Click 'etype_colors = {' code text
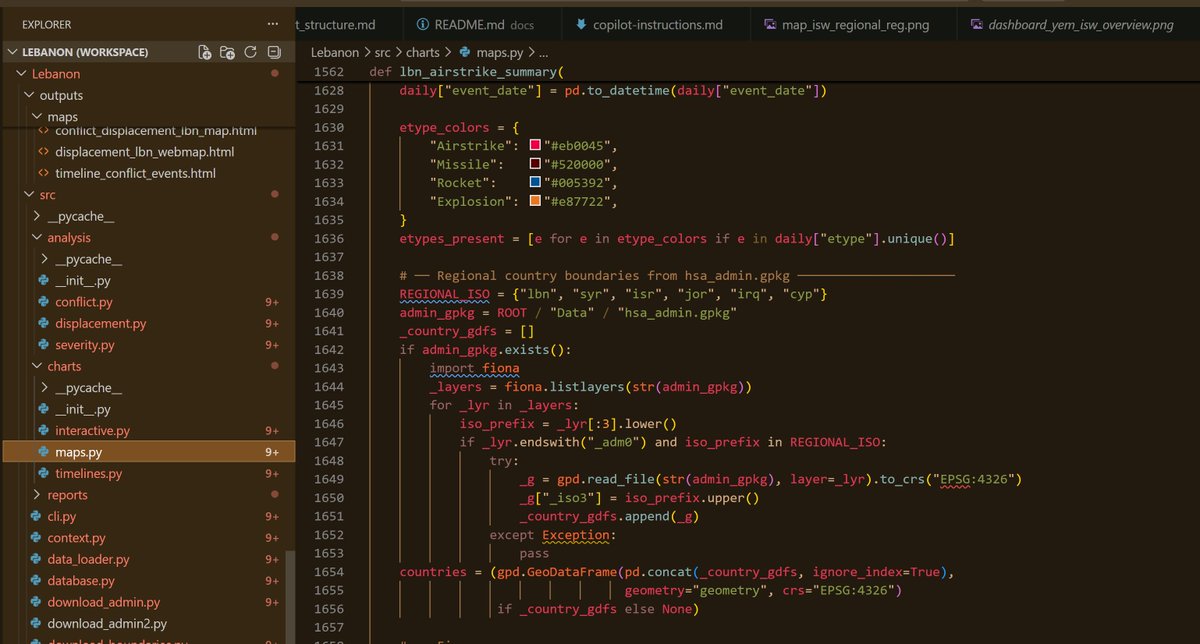 point(459,128)
